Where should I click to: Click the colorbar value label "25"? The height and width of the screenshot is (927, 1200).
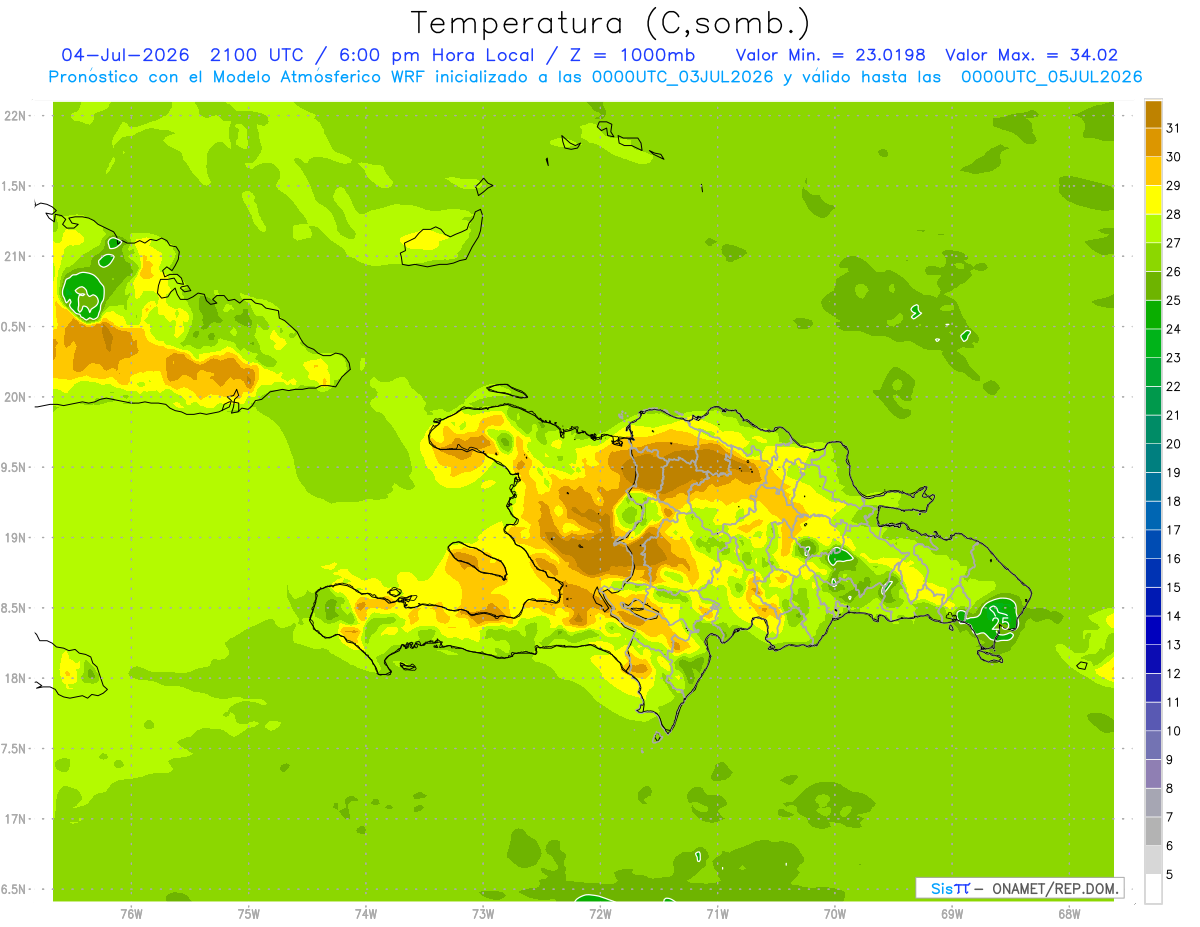pos(1174,300)
